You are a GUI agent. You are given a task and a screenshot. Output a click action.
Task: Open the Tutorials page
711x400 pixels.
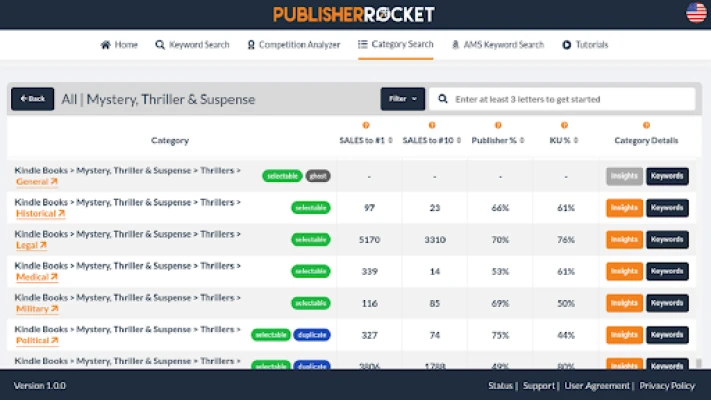pyautogui.click(x=585, y=45)
